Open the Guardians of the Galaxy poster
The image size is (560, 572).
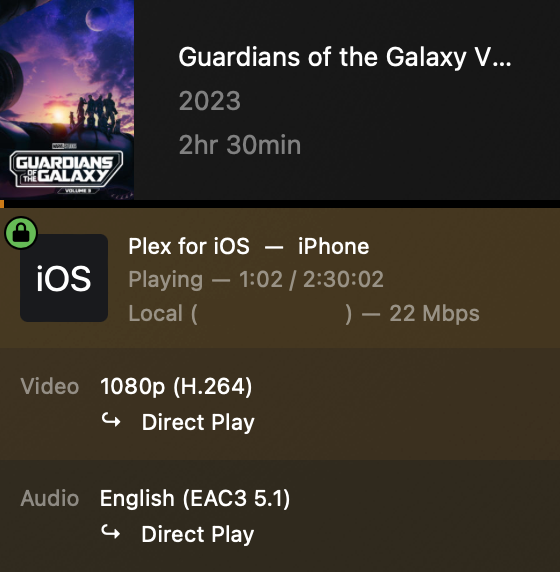point(67,100)
